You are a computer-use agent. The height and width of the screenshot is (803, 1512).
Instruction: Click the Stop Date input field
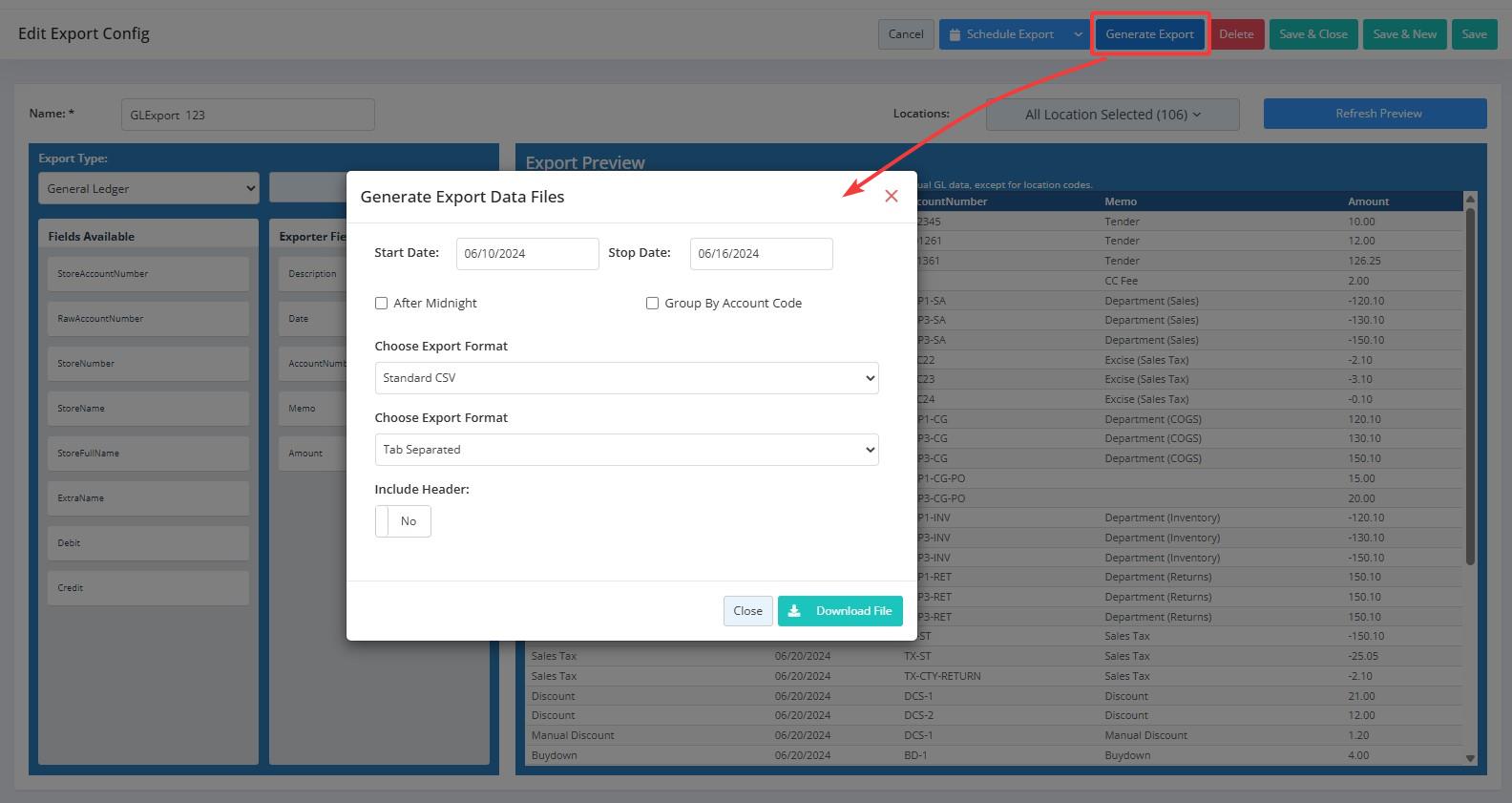tap(761, 254)
